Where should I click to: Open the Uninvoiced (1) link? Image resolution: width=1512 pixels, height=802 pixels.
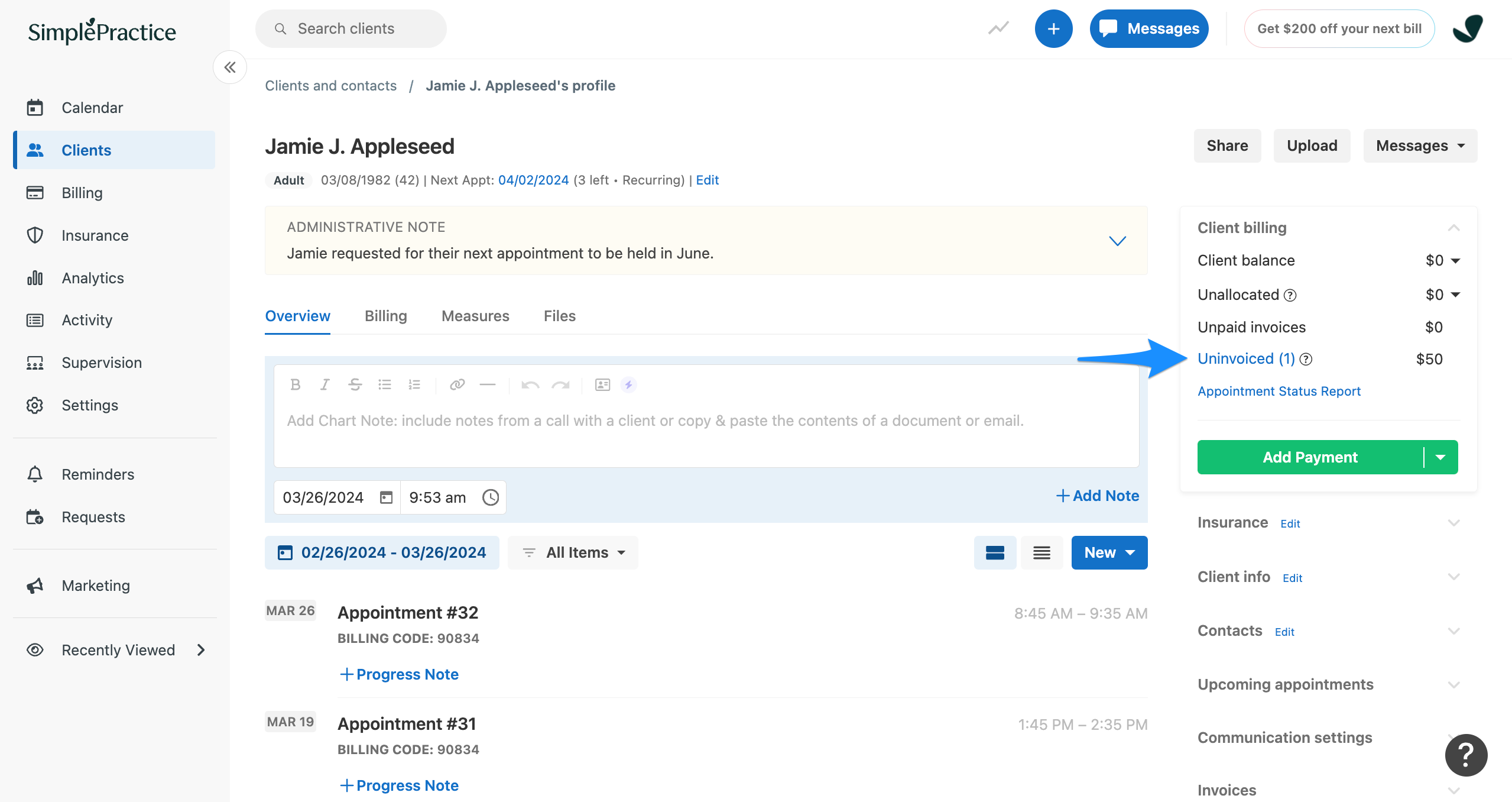point(1246,359)
